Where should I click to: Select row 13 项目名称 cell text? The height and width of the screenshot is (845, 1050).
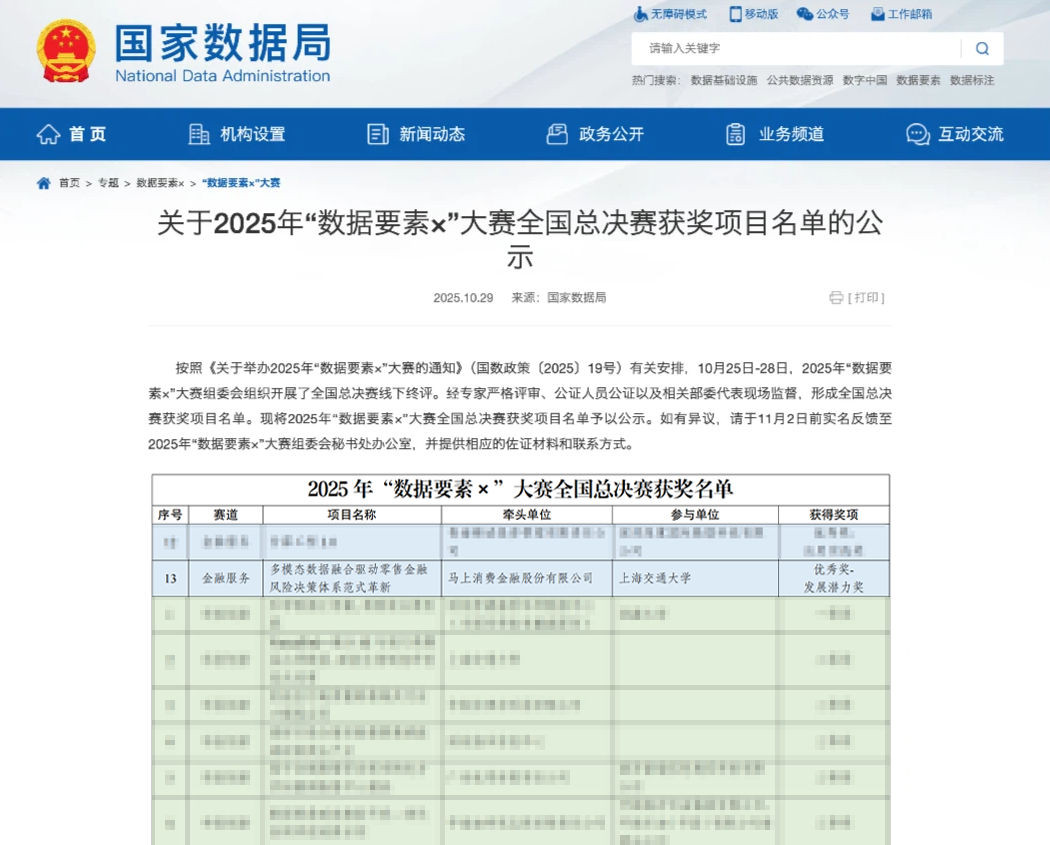point(353,577)
